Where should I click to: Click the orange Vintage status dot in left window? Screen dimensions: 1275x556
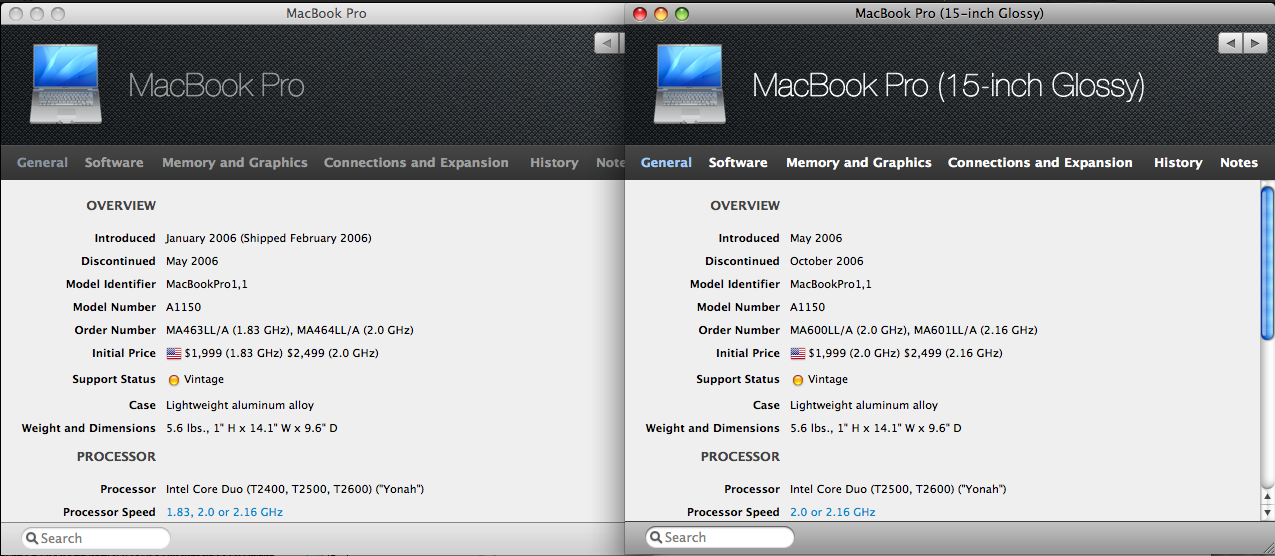pyautogui.click(x=174, y=380)
